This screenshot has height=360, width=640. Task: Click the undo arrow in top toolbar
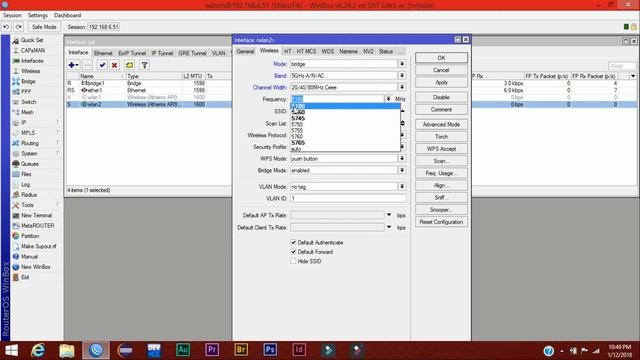(6, 27)
